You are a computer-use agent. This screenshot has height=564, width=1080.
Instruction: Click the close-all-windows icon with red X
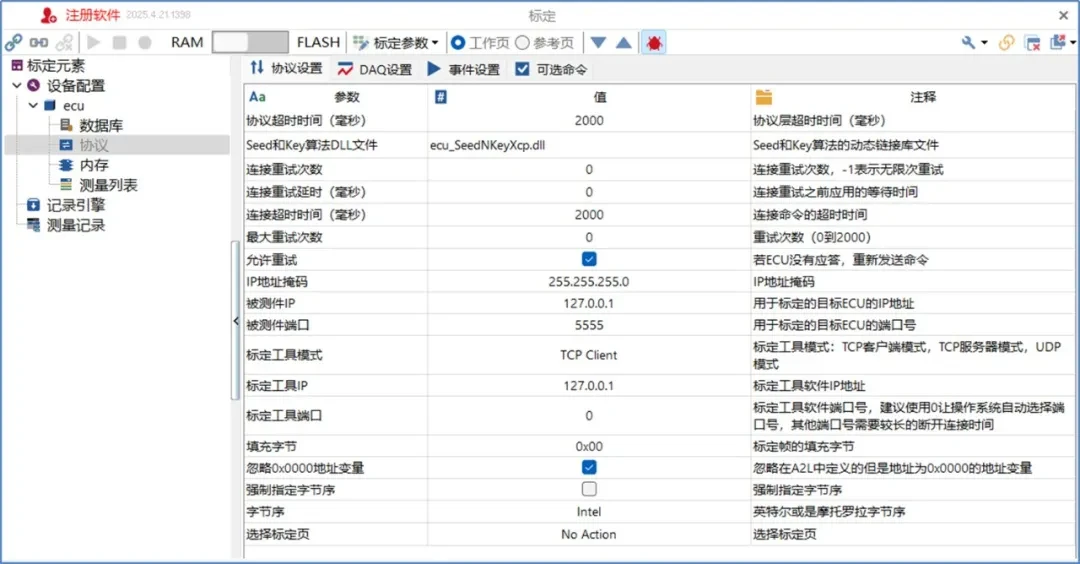[1033, 42]
